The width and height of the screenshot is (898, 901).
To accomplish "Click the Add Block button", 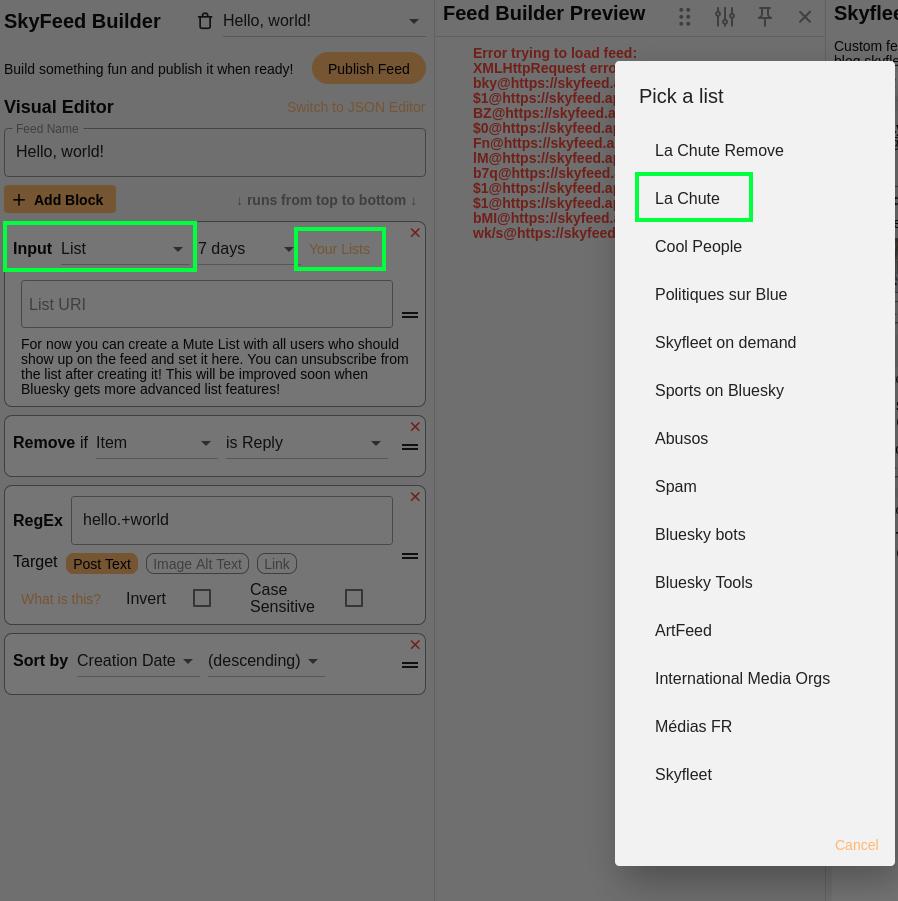I will pyautogui.click(x=60, y=199).
